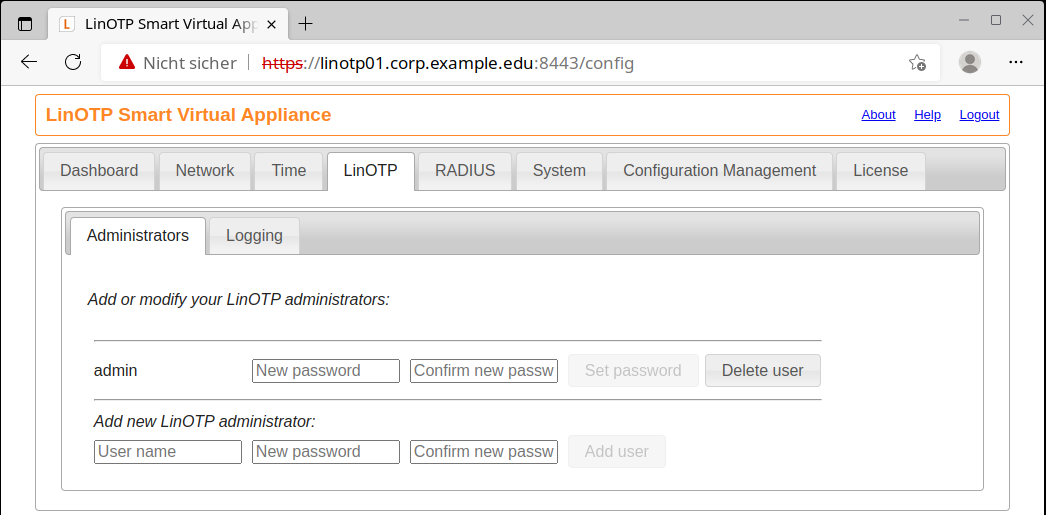Switch to the Dashboard tab

[x=99, y=170]
